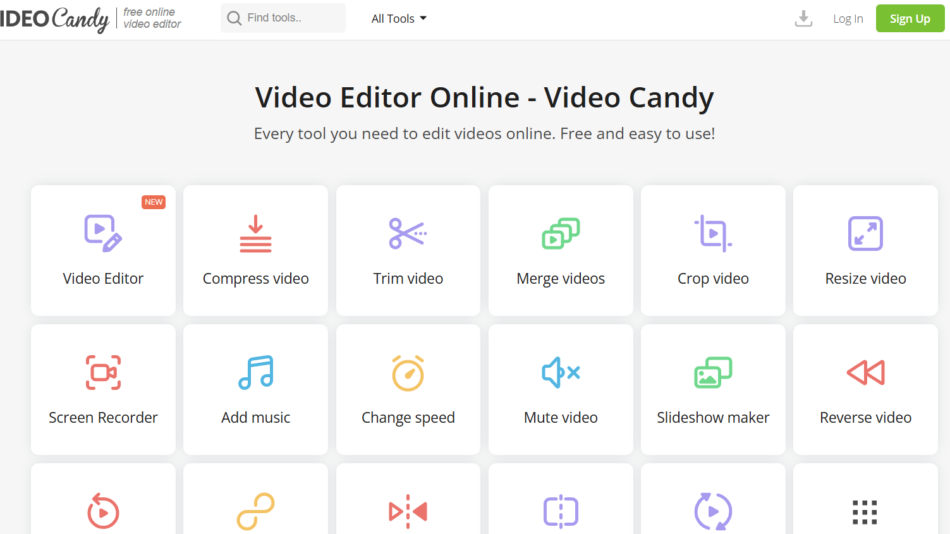This screenshot has width=950, height=534.
Task: Open the Compress video text label
Action: [x=256, y=279]
